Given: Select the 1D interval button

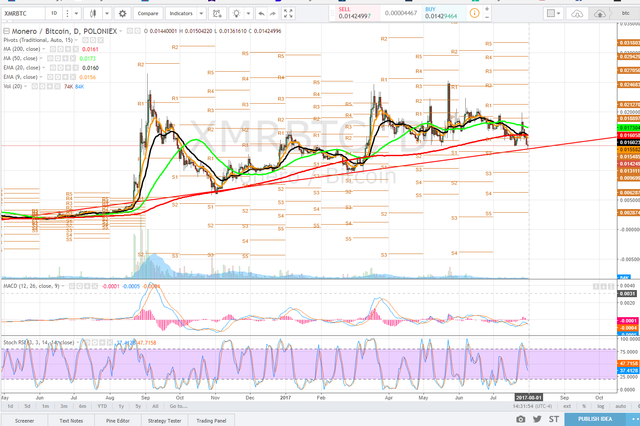Looking at the screenshot, I should [x=54, y=13].
